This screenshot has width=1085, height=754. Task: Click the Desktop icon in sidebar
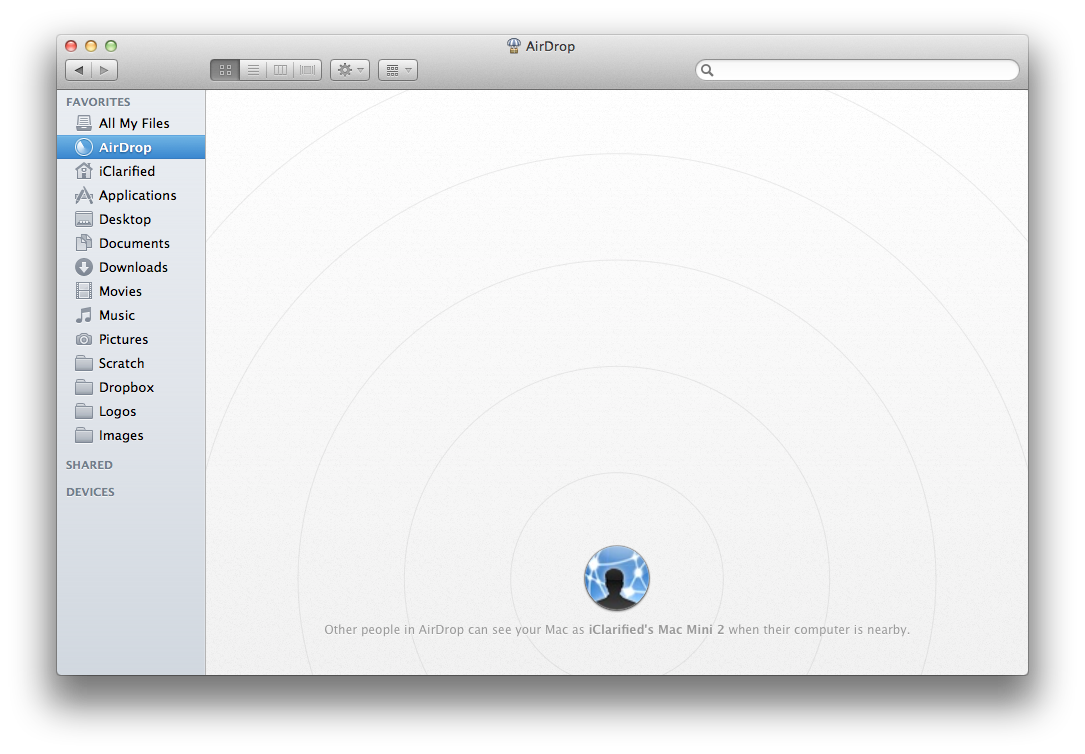tap(84, 219)
